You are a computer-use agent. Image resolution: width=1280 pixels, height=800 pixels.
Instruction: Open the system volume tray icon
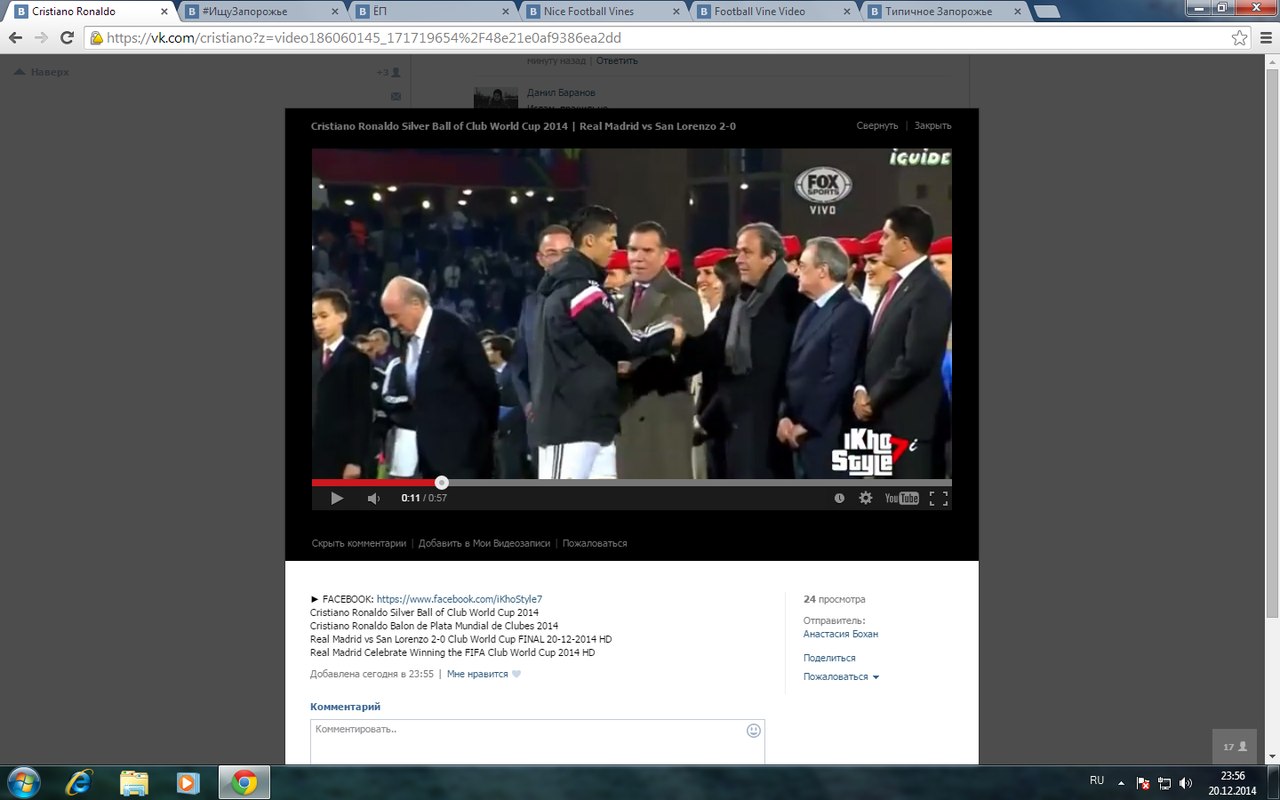(1186, 782)
